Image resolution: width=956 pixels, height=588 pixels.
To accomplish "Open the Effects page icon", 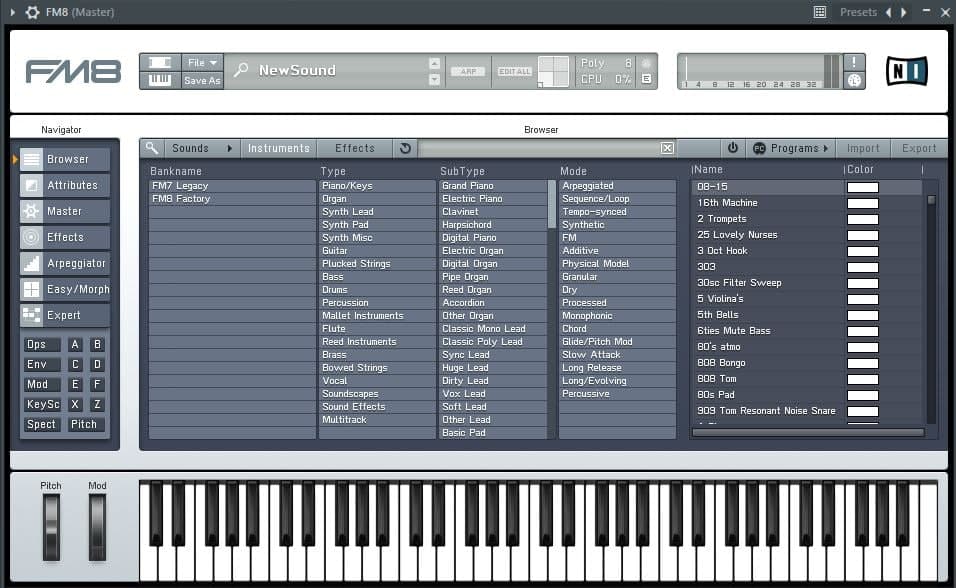I will 31,237.
